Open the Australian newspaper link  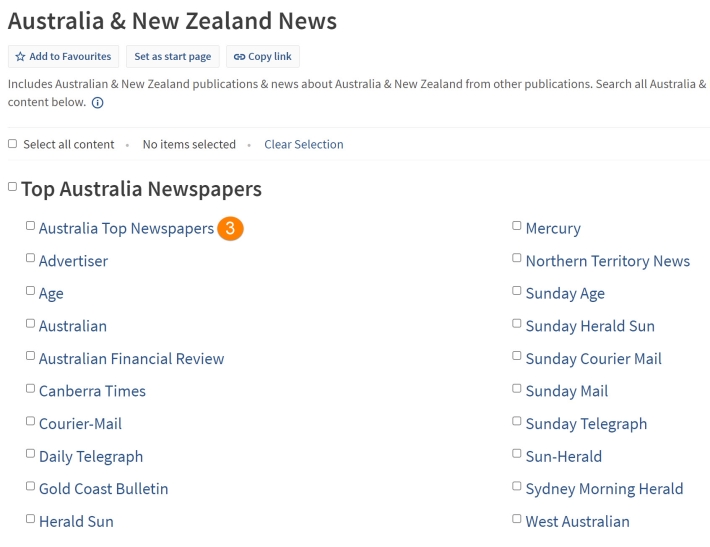pyautogui.click(x=73, y=326)
